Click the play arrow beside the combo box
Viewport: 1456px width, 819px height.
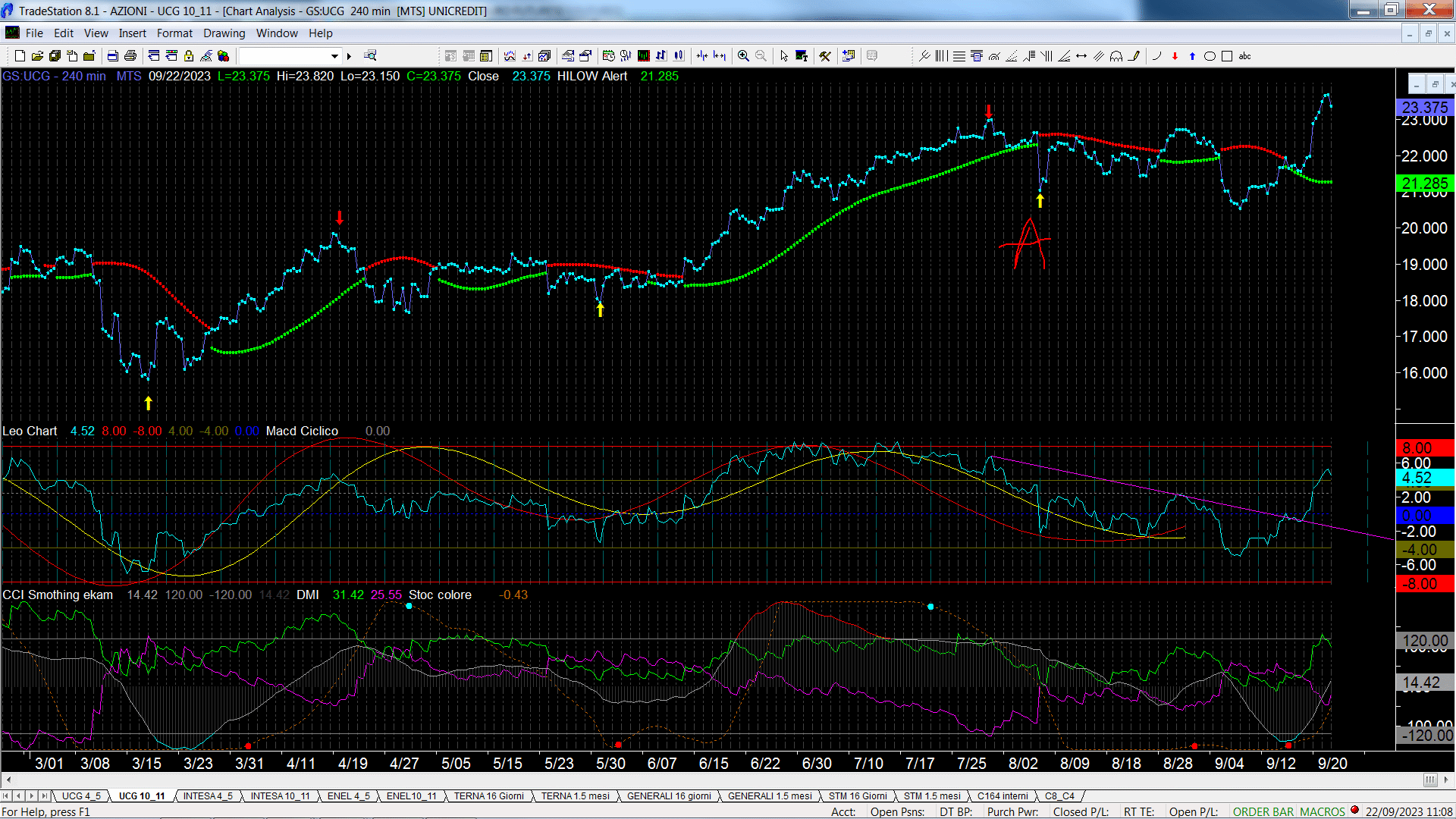click(349, 56)
